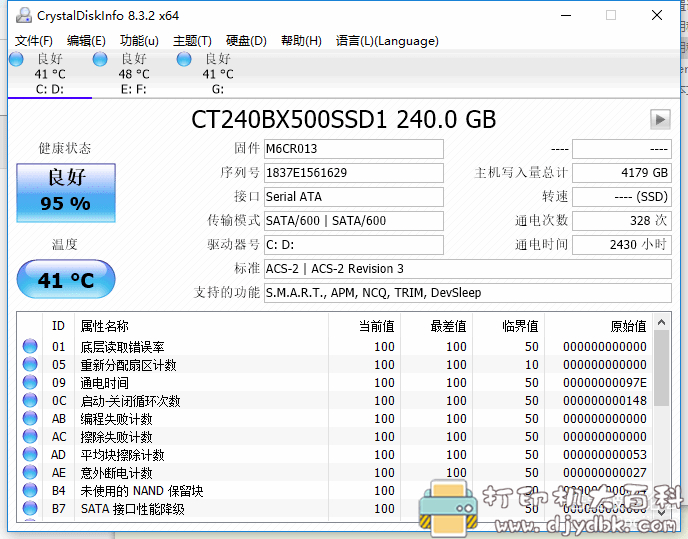The image size is (688, 539).
Task: Click raw value 000000000053
Action: click(x=605, y=455)
